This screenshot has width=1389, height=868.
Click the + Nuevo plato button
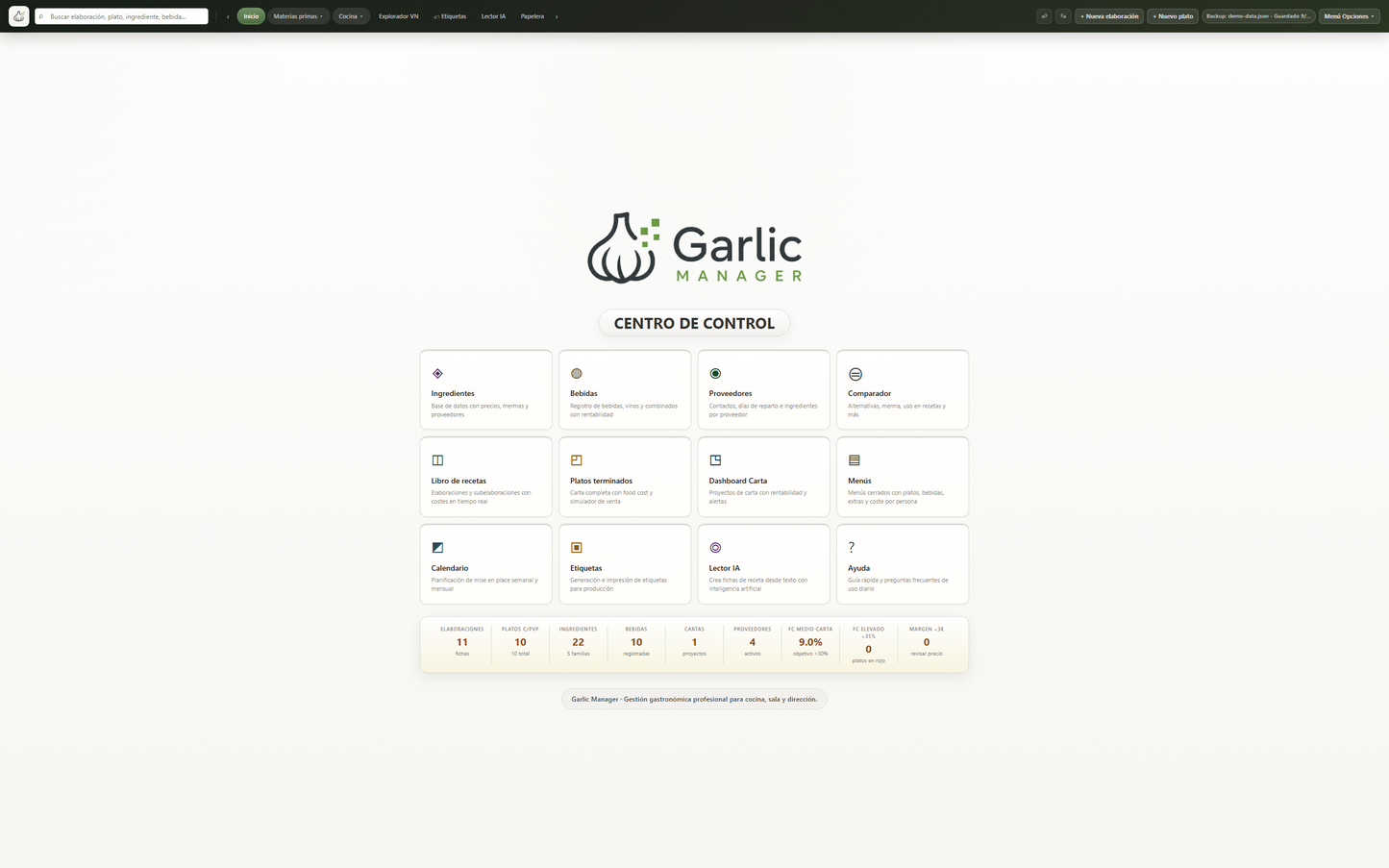1173,16
